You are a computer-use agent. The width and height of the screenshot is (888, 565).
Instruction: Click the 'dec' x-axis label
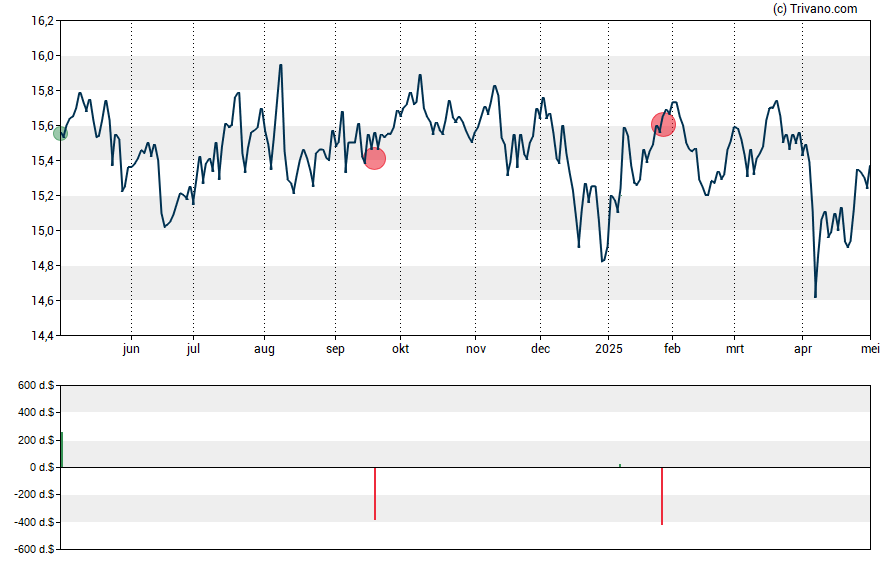540,349
